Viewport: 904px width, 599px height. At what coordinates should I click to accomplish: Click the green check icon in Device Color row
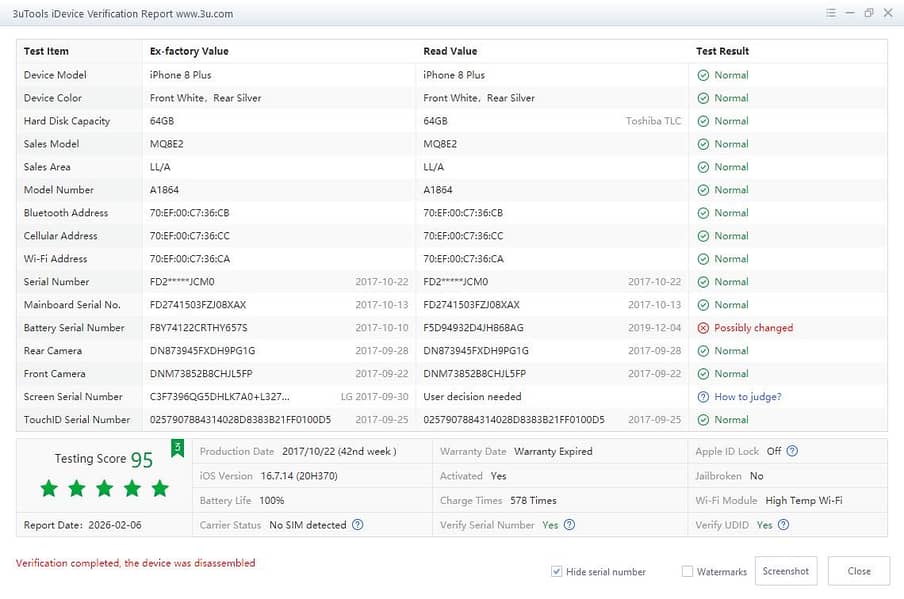pos(703,98)
